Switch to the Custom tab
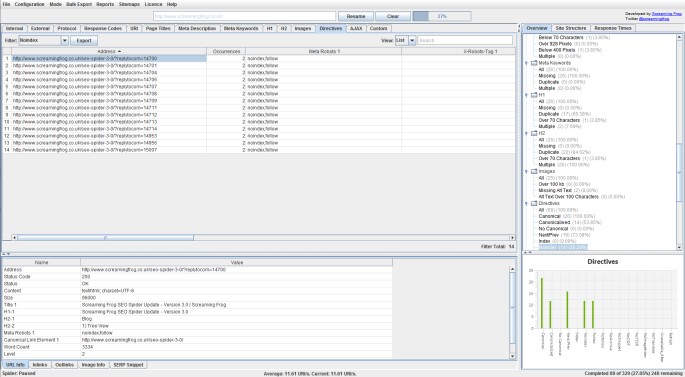The image size is (685, 377). click(378, 28)
